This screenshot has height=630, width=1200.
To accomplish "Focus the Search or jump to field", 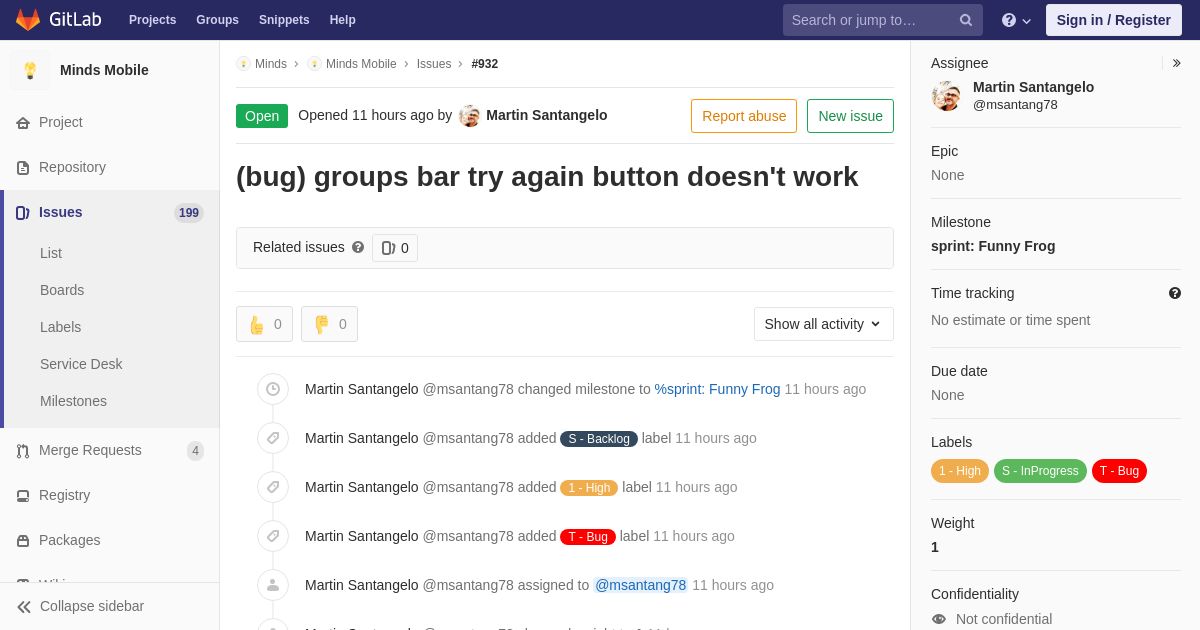I will pyautogui.click(x=883, y=20).
